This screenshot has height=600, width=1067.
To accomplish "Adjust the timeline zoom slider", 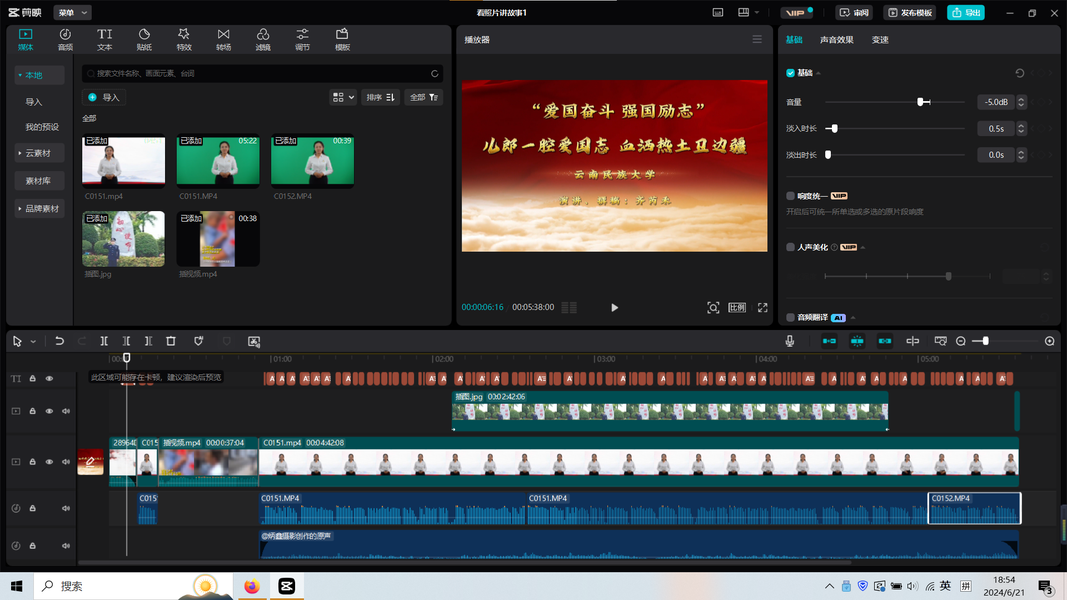I will point(1004,341).
